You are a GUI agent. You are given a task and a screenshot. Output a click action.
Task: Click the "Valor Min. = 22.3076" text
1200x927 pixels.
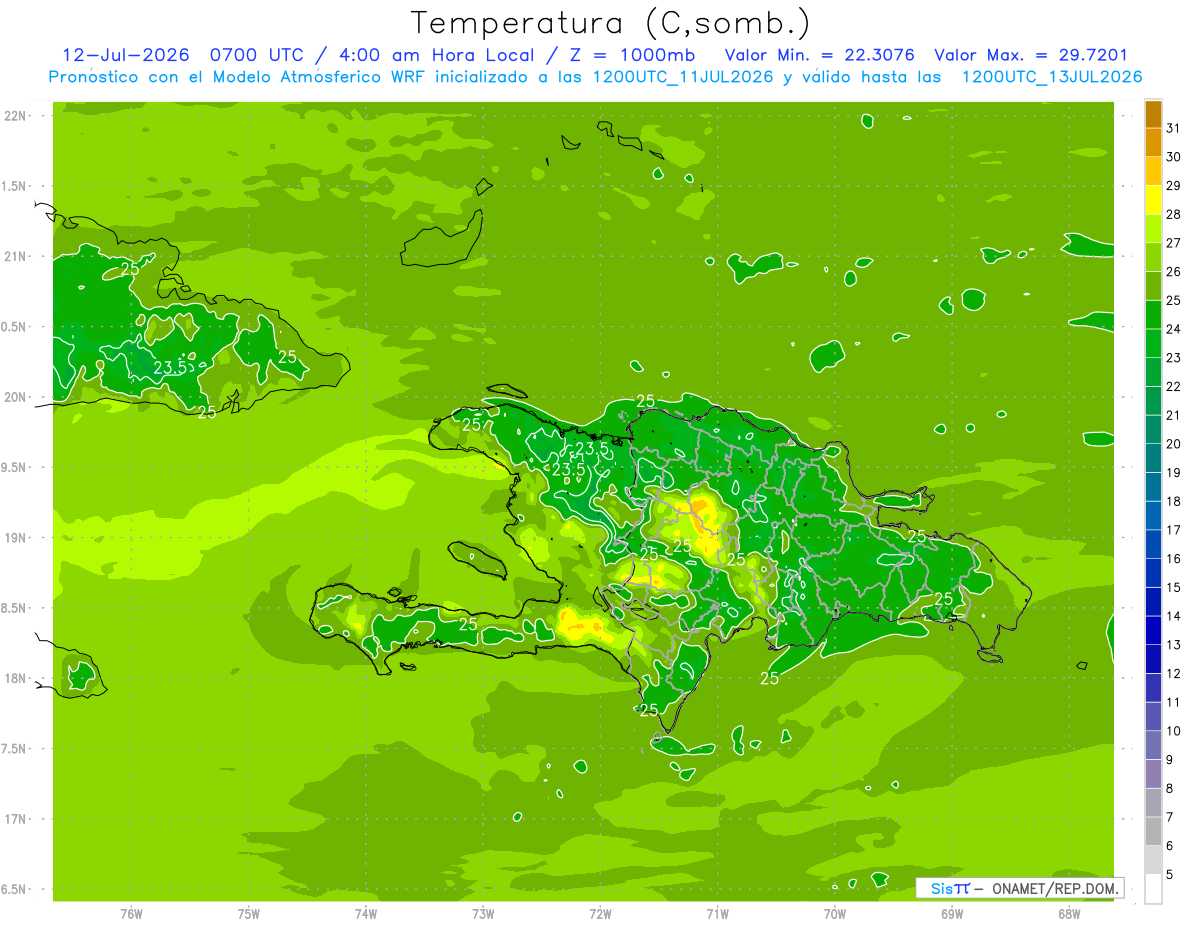(819, 55)
